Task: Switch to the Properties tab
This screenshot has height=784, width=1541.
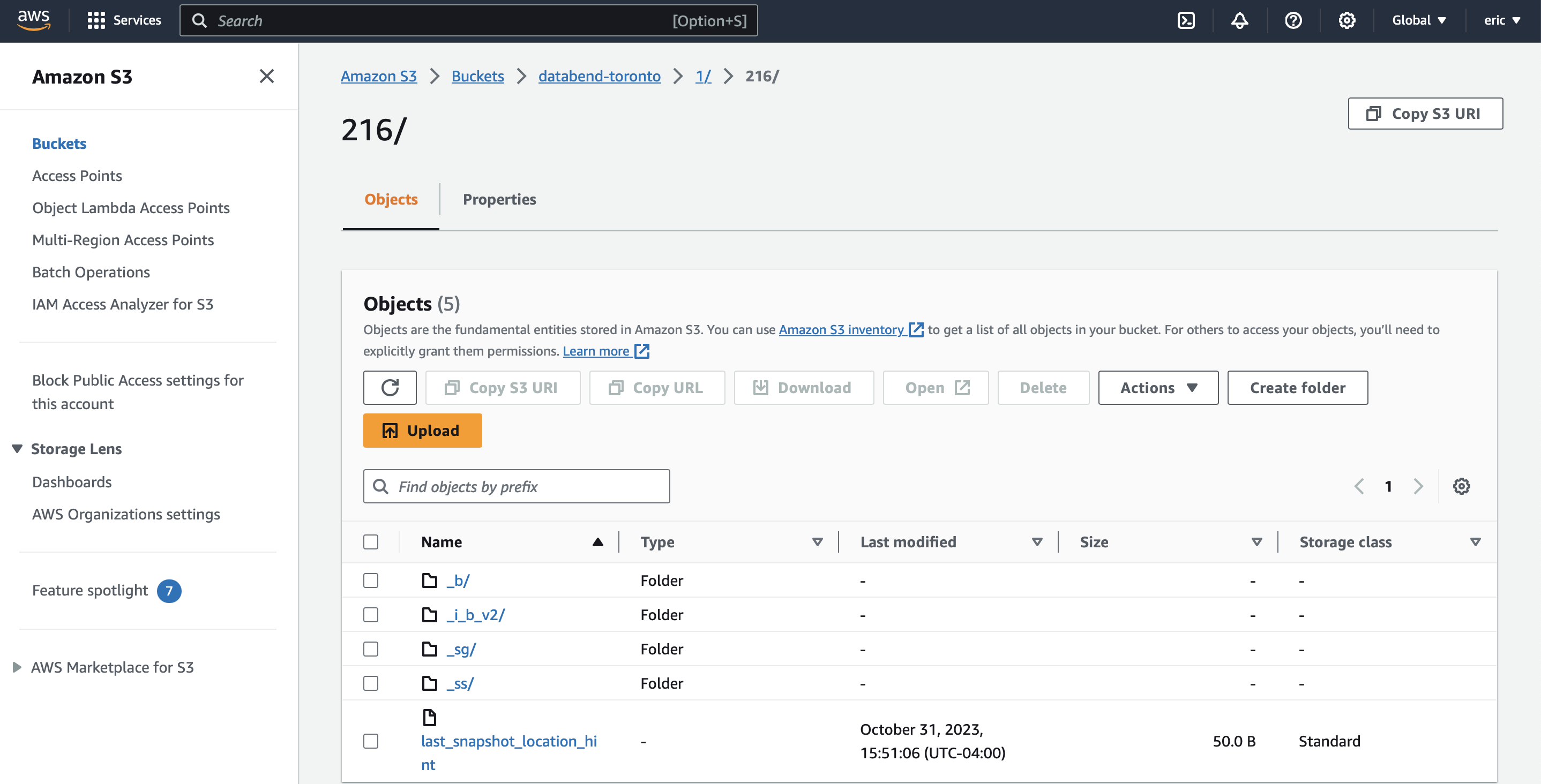Action: (x=499, y=199)
